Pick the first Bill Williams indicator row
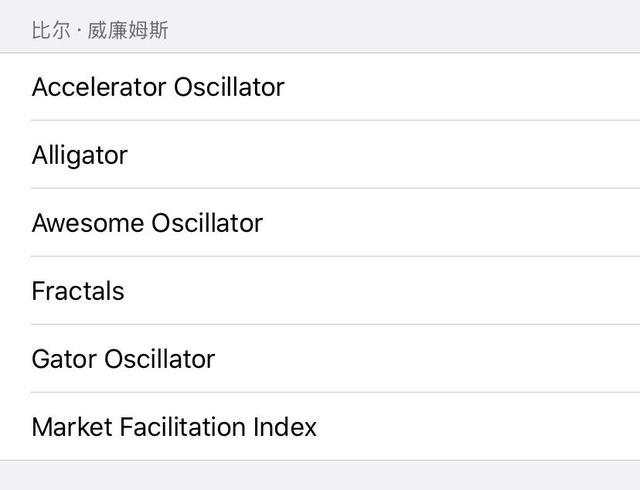 click(320, 87)
